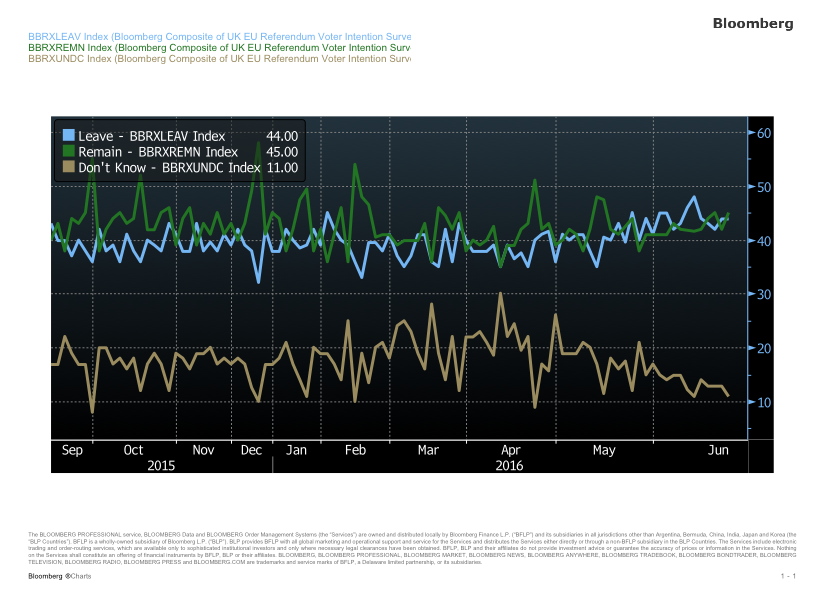This screenshot has width=824, height=595.
Task: Select 'Leave - BBRXLEAV Index' legend label
Action: [x=151, y=136]
